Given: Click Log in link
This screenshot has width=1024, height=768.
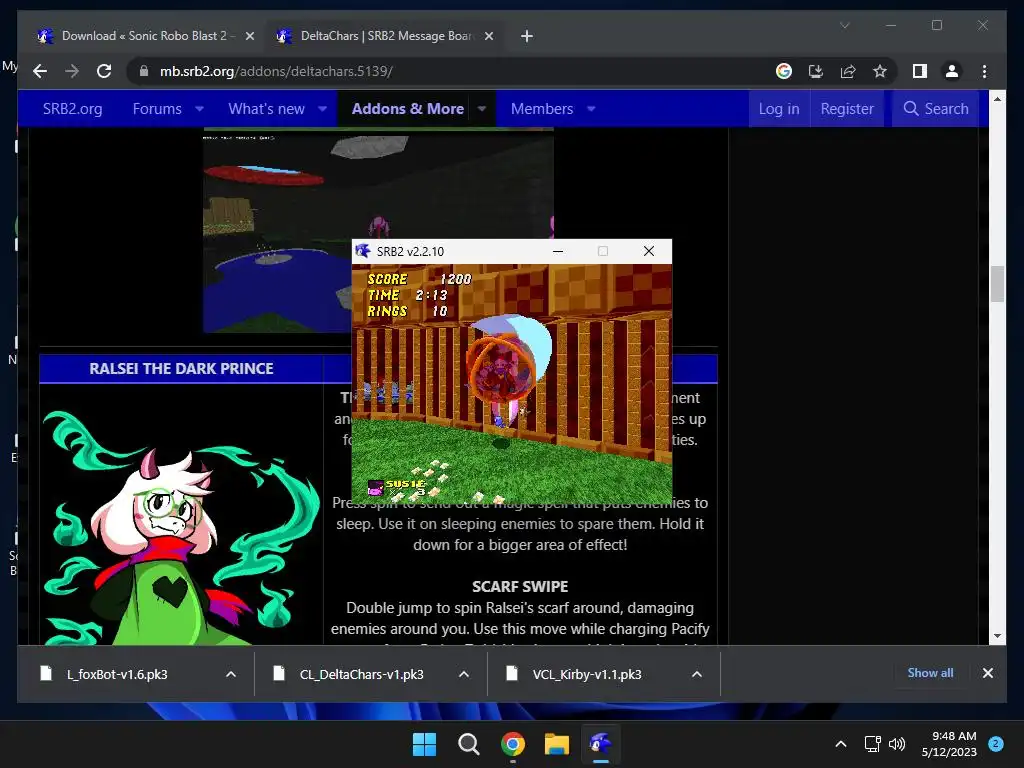Looking at the screenshot, I should point(778,108).
